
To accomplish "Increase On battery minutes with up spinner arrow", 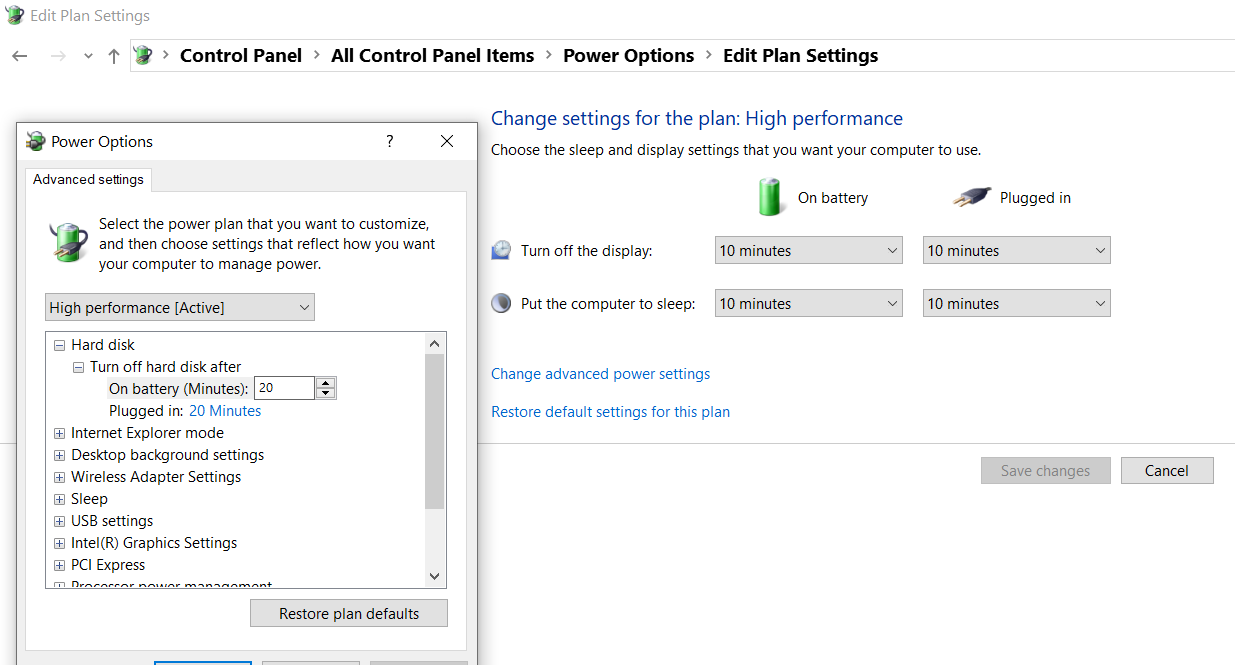I will 325,382.
